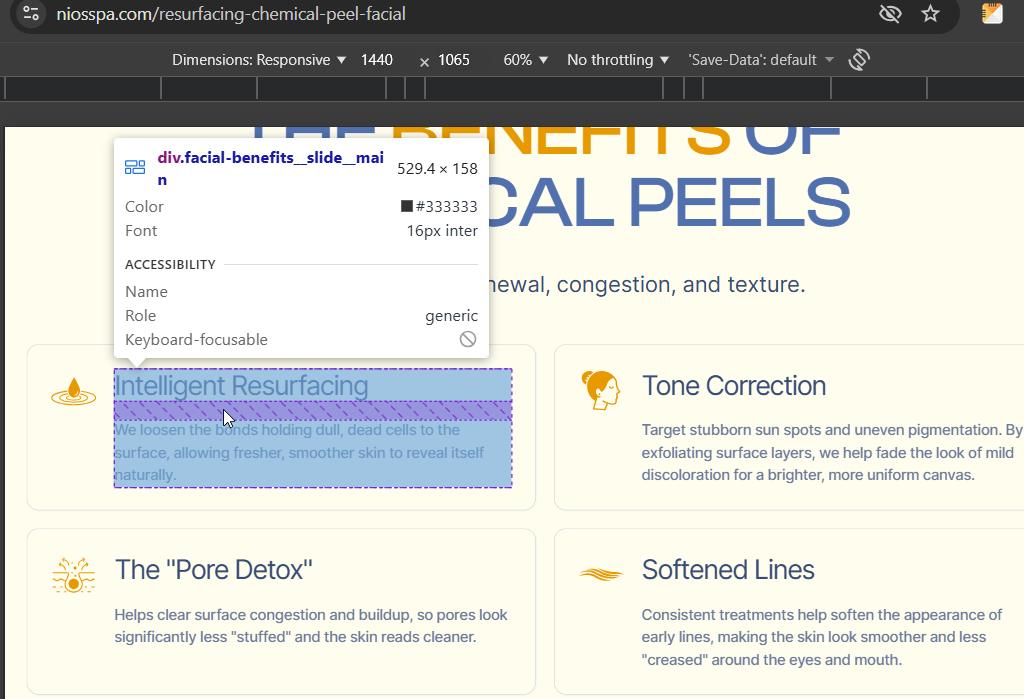Open the 60% zoom dropdown
Image resolution: width=1024 pixels, height=699 pixels.
[526, 60]
